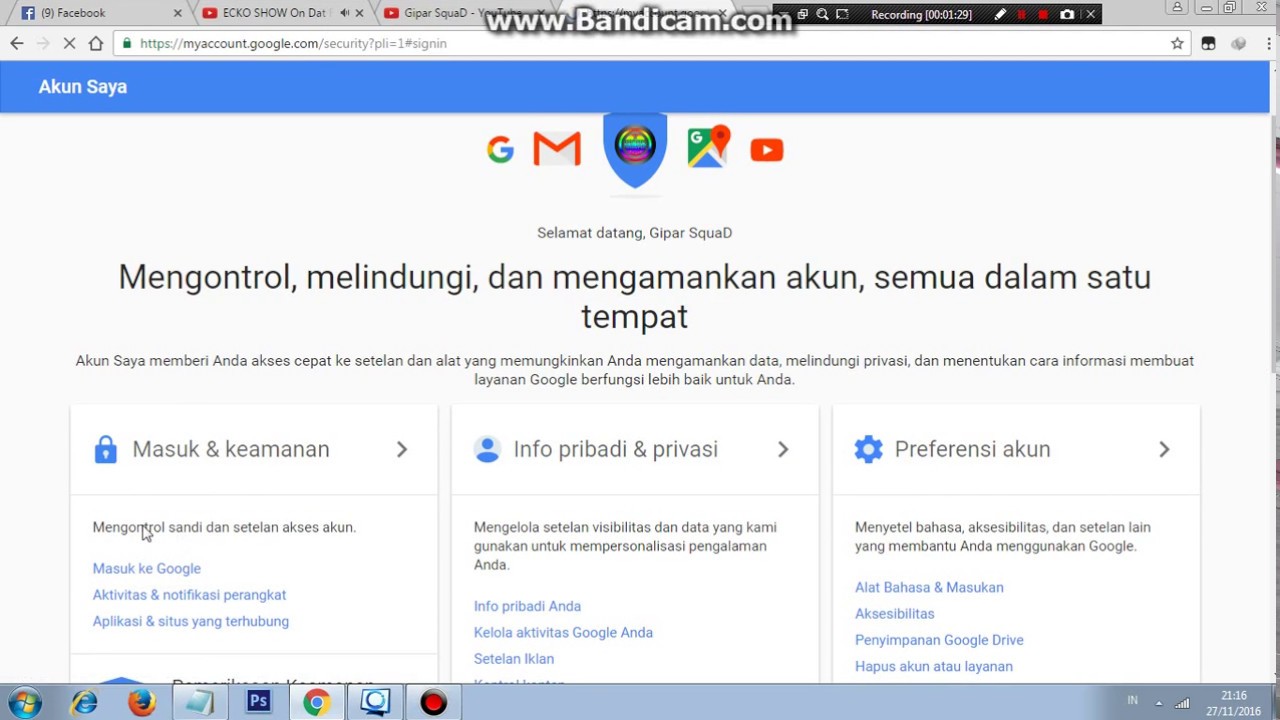This screenshot has height=720, width=1280.
Task: Open the Windows Start menu
Action: click(24, 702)
